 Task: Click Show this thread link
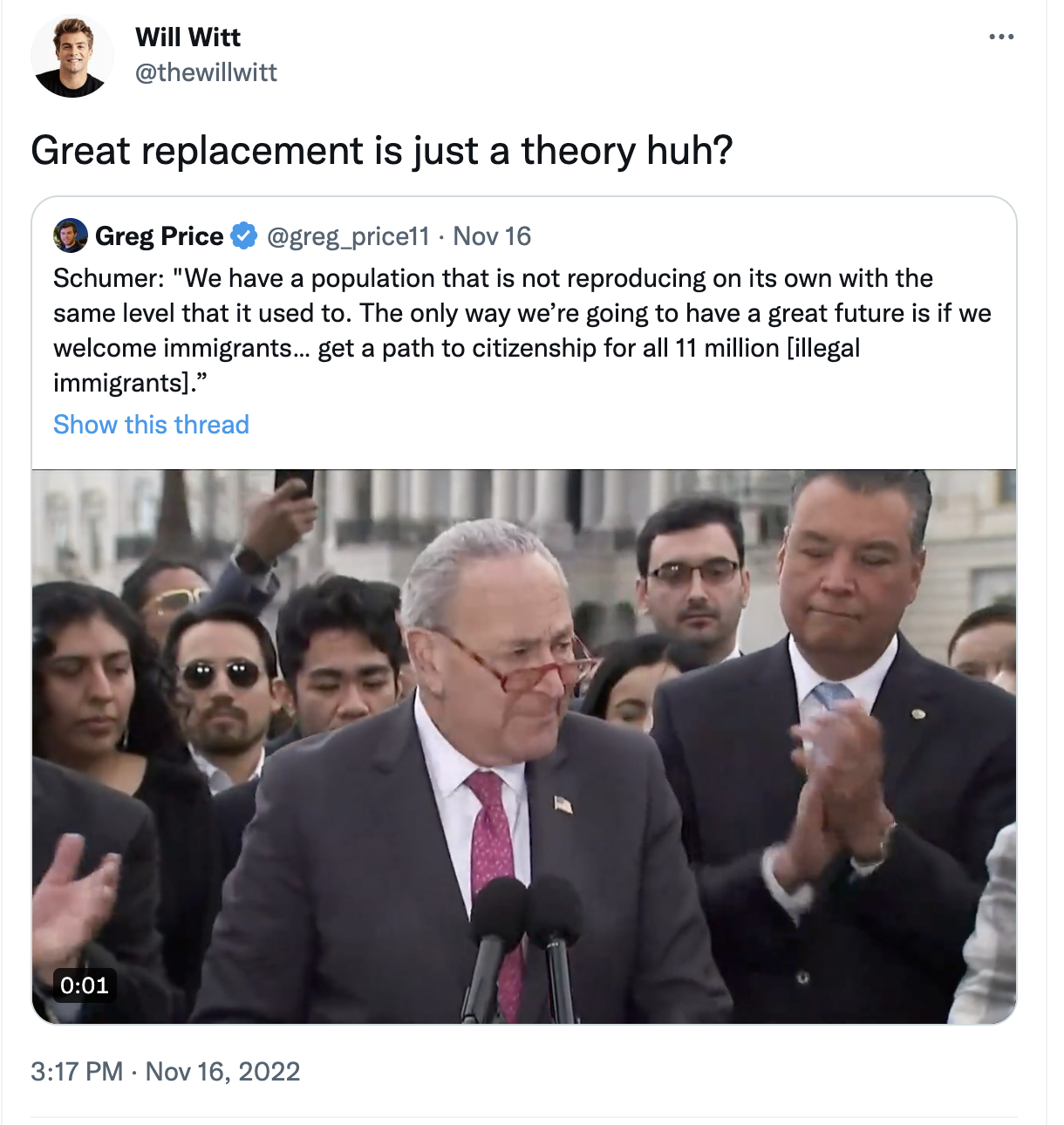click(151, 425)
